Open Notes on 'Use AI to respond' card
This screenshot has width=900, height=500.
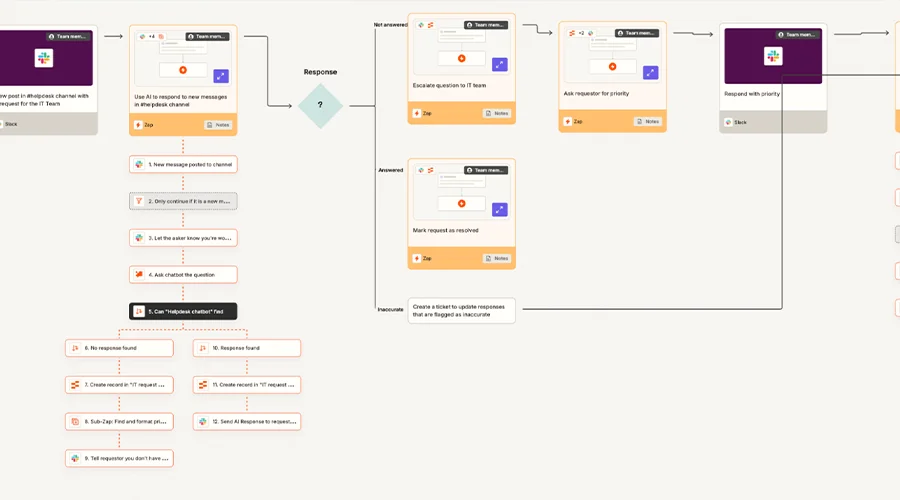219,125
